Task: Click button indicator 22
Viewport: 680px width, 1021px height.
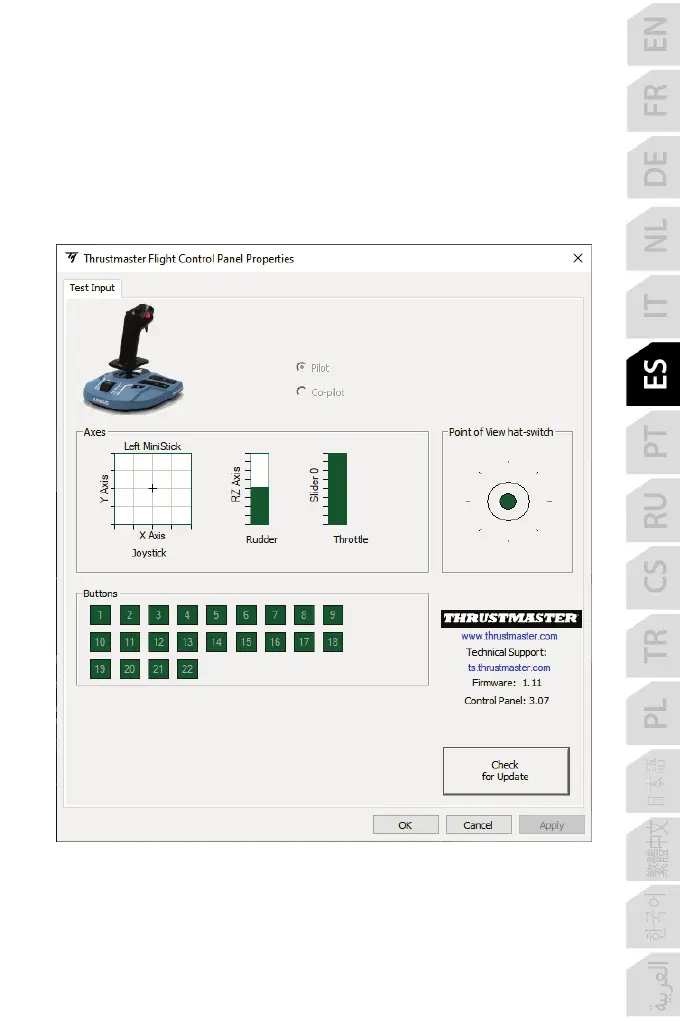Action: click(187, 669)
